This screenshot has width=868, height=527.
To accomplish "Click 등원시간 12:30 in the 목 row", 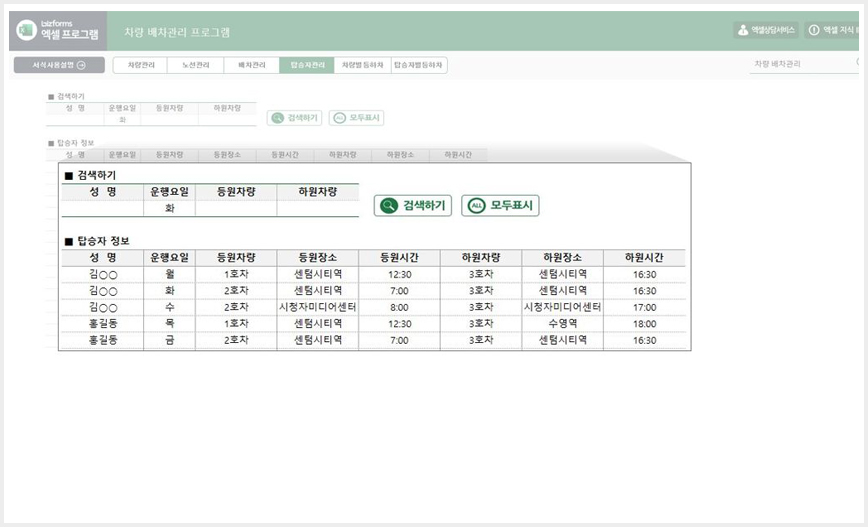I will (x=399, y=324).
